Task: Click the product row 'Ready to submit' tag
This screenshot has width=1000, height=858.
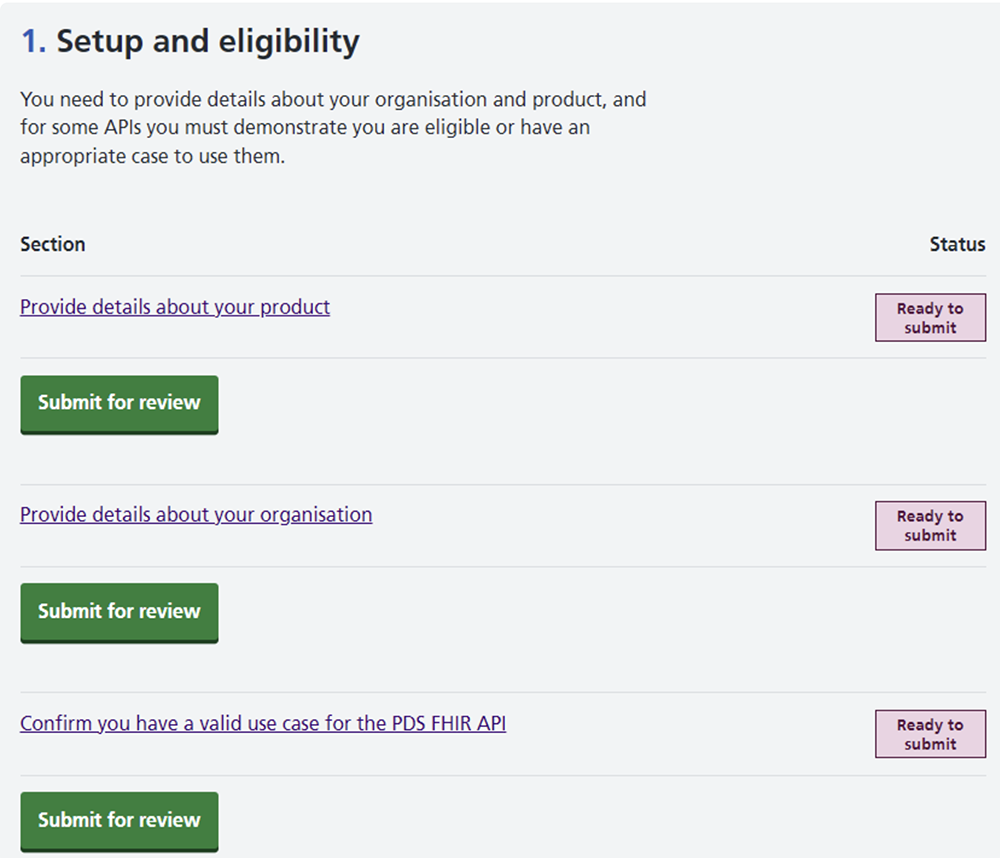Action: click(x=930, y=318)
